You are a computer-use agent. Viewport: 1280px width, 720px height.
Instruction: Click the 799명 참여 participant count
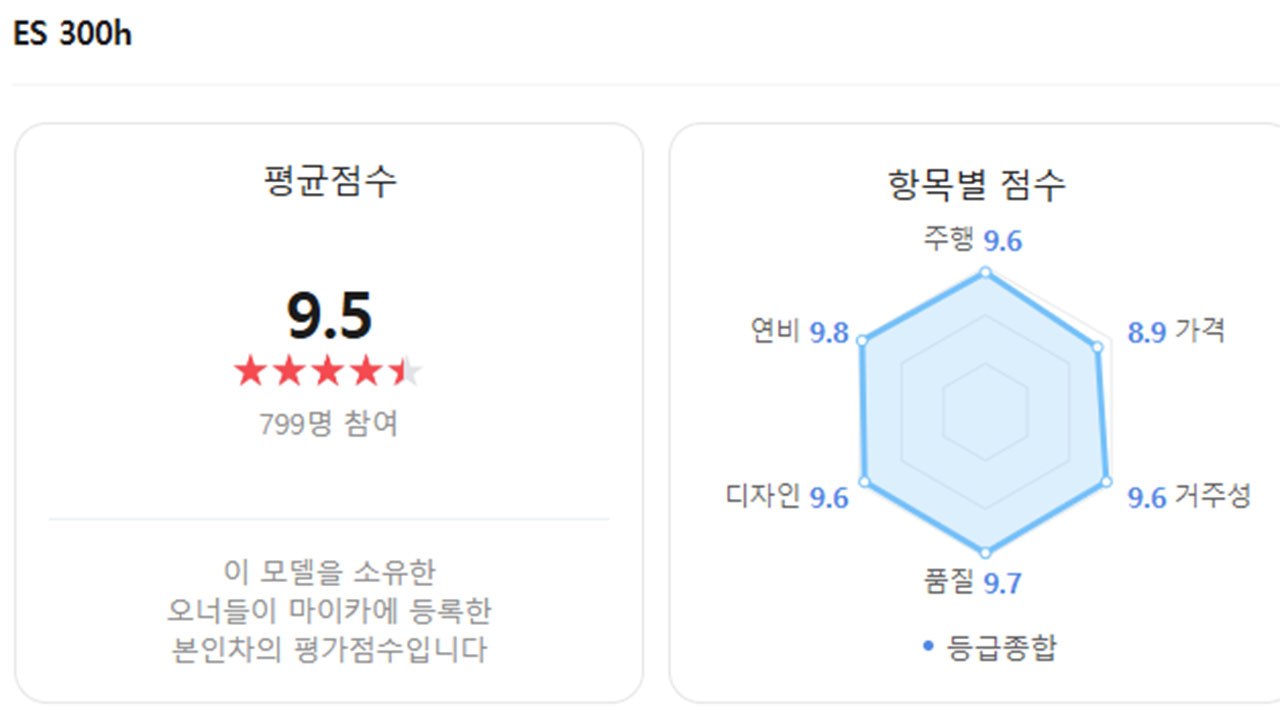point(329,424)
